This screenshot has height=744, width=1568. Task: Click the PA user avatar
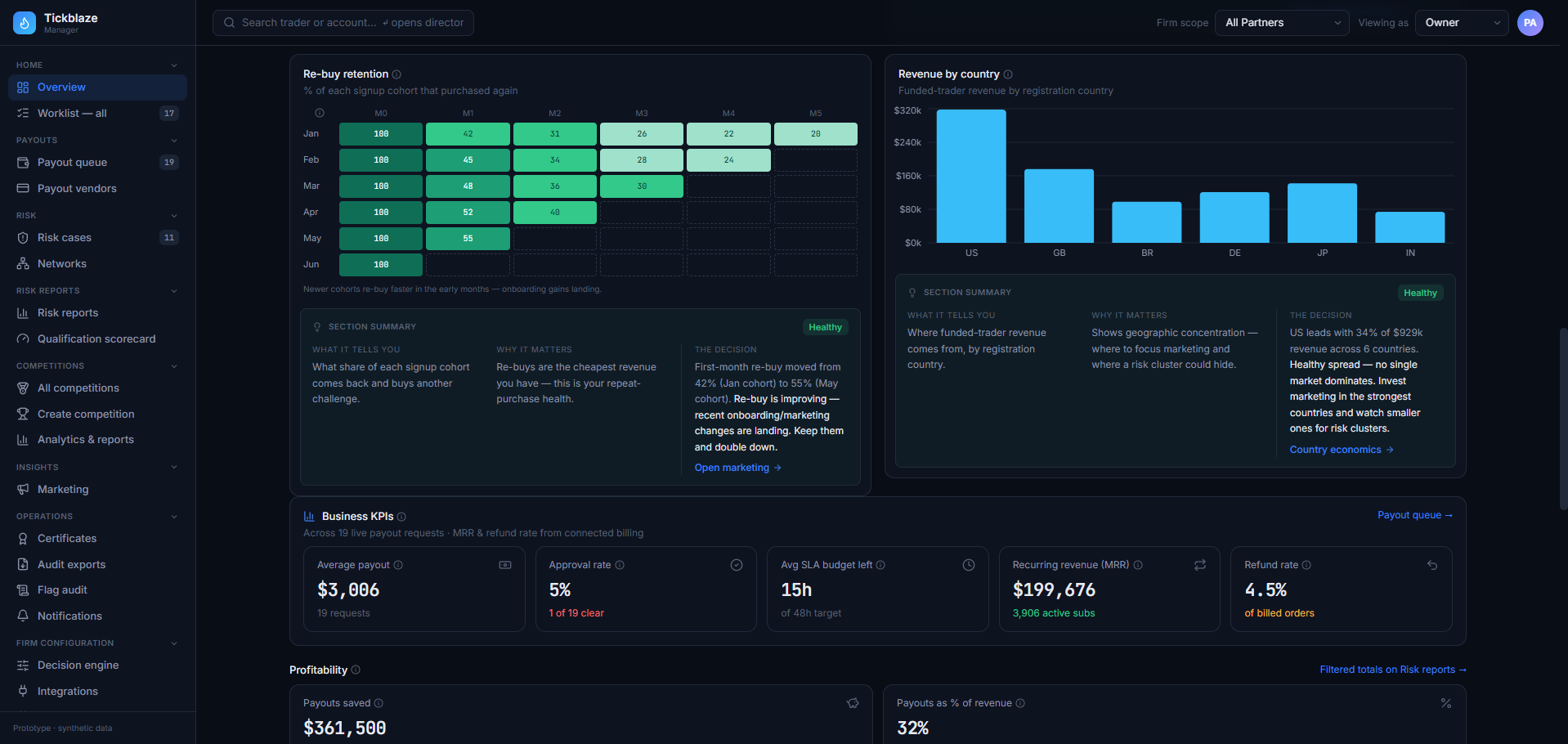click(x=1530, y=23)
